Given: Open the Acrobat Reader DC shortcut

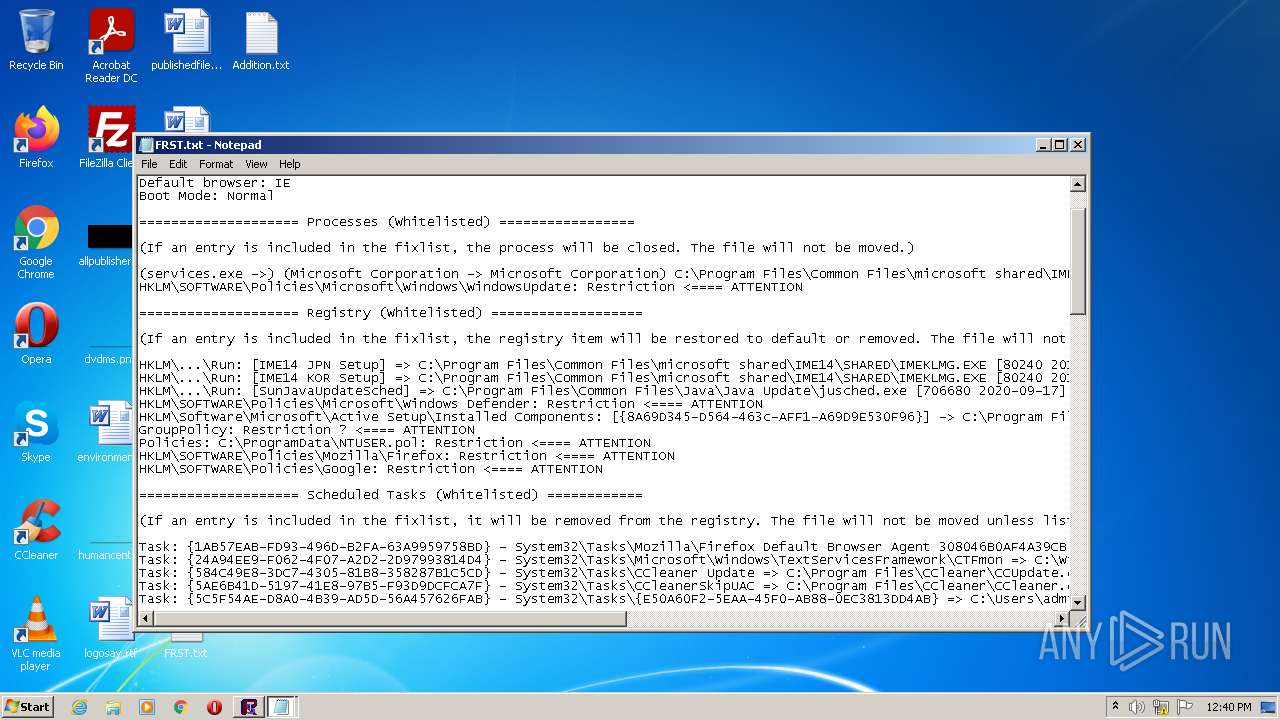Looking at the screenshot, I should point(111,46).
